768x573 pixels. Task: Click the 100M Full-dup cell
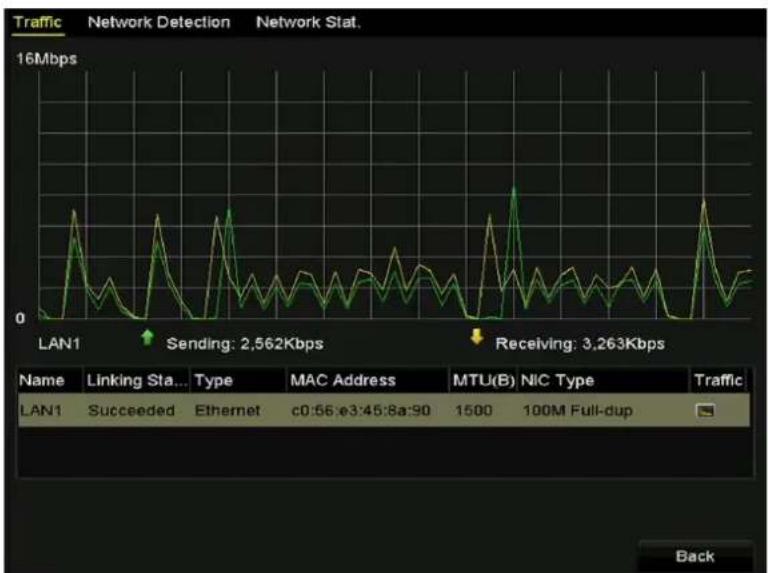pyautogui.click(x=577, y=410)
